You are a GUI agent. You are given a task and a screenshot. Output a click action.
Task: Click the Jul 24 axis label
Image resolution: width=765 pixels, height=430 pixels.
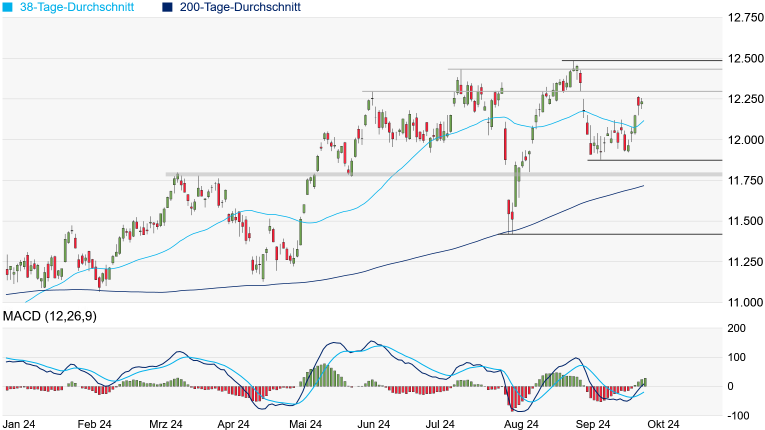pyautogui.click(x=447, y=424)
